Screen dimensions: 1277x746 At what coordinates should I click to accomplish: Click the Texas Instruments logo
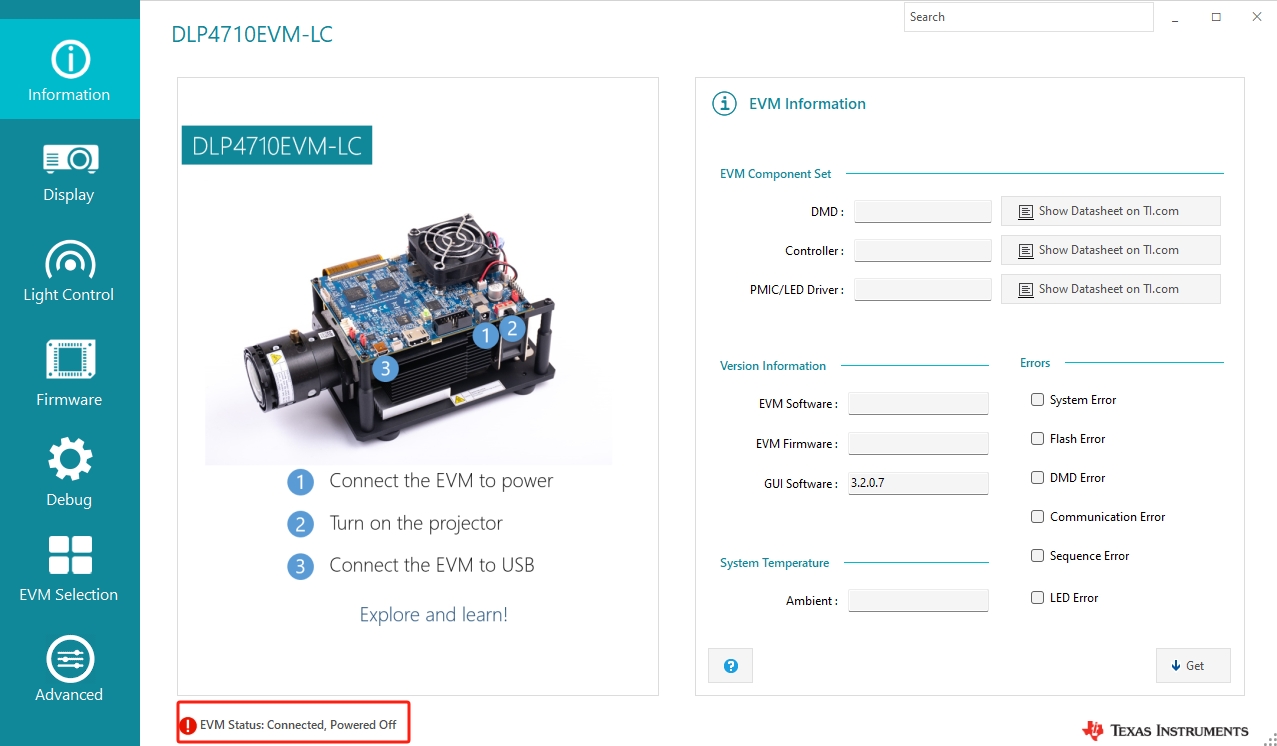1165,730
